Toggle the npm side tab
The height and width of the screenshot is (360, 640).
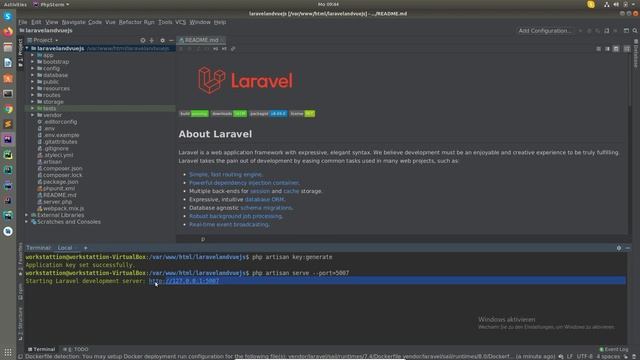[x=20, y=292]
